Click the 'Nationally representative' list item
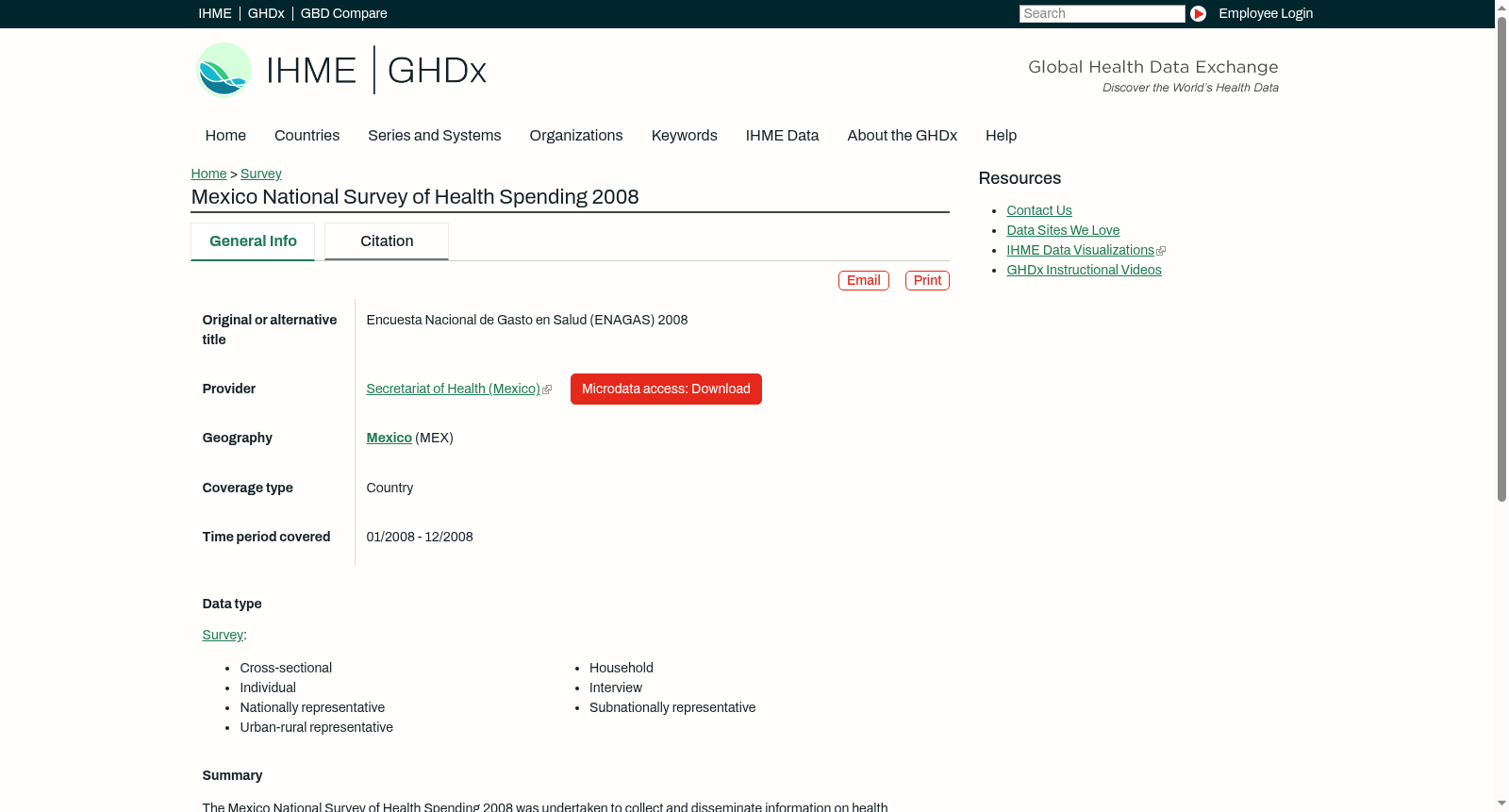The image size is (1509, 812). [x=312, y=707]
